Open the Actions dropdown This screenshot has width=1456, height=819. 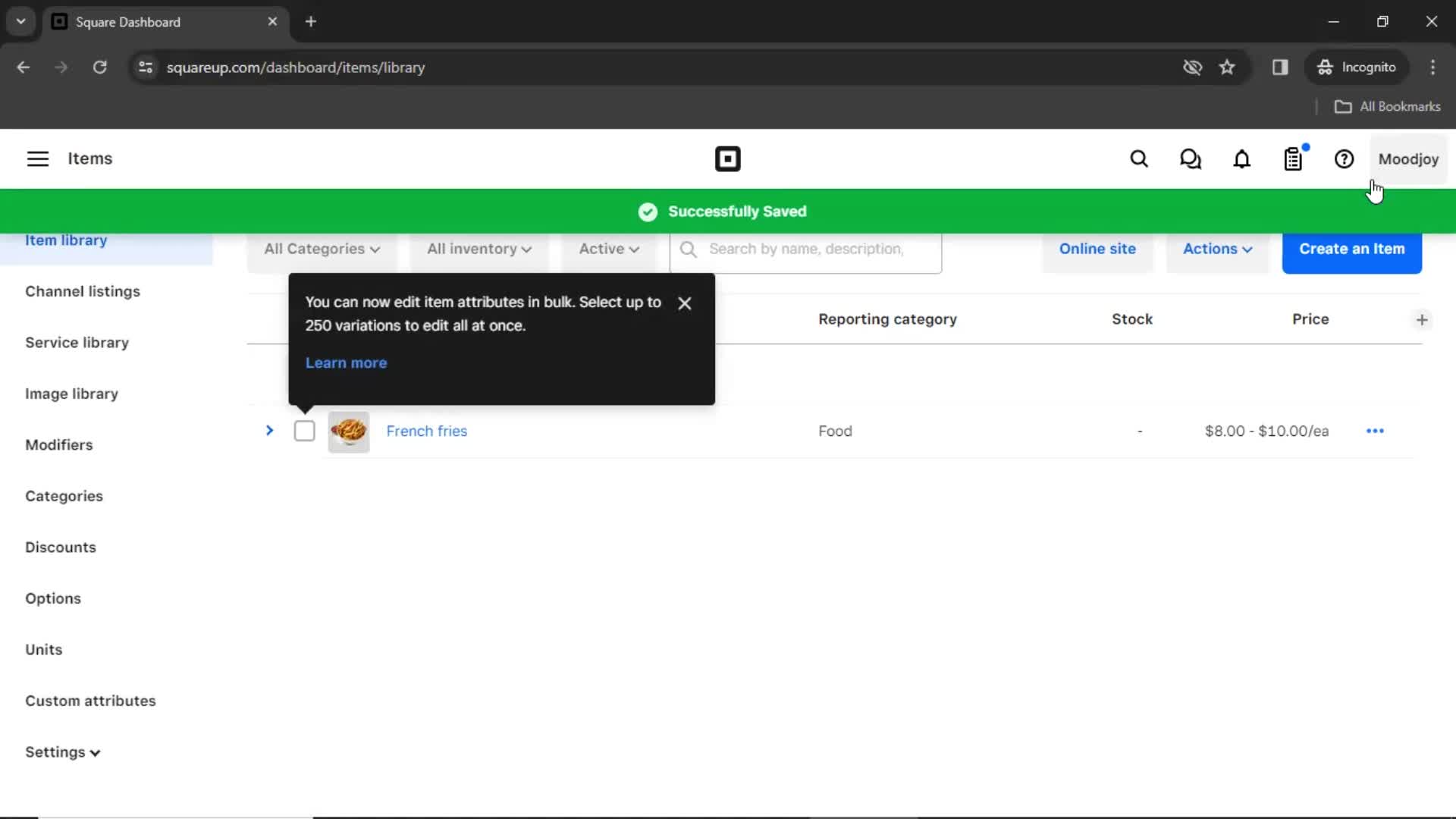click(1217, 249)
